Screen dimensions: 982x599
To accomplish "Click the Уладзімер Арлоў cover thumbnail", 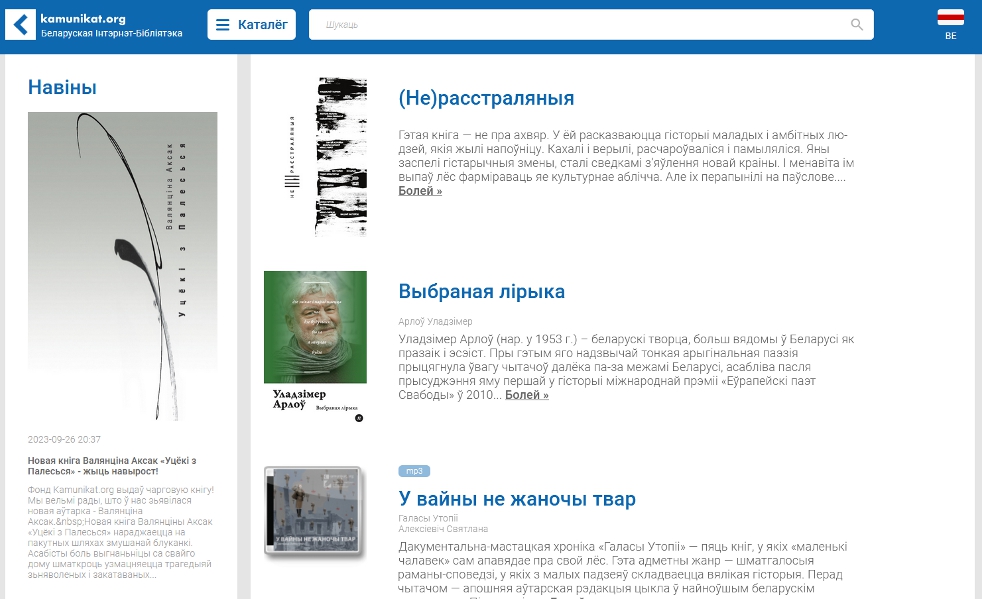I will [x=315, y=328].
